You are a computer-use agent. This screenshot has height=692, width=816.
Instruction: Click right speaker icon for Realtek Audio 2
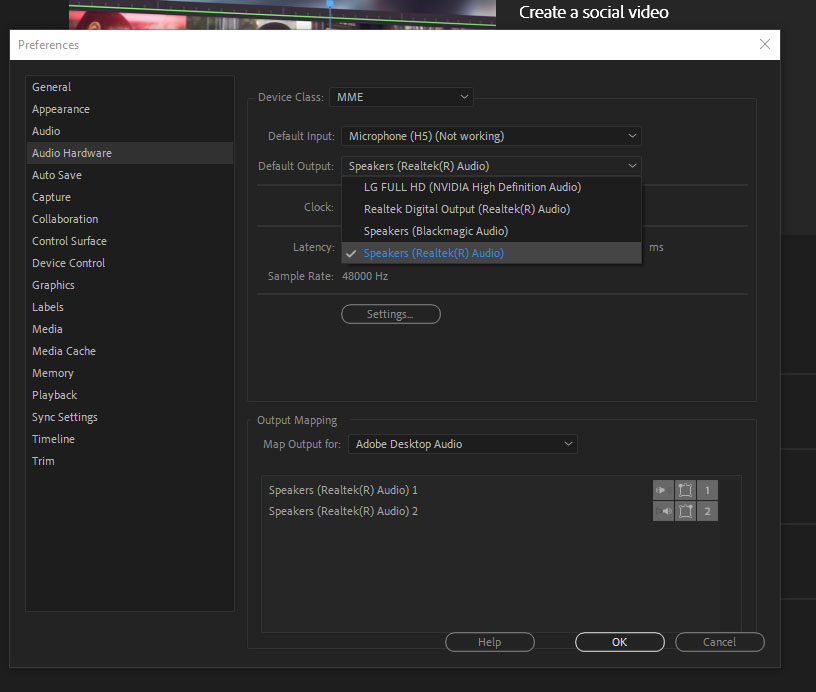663,511
